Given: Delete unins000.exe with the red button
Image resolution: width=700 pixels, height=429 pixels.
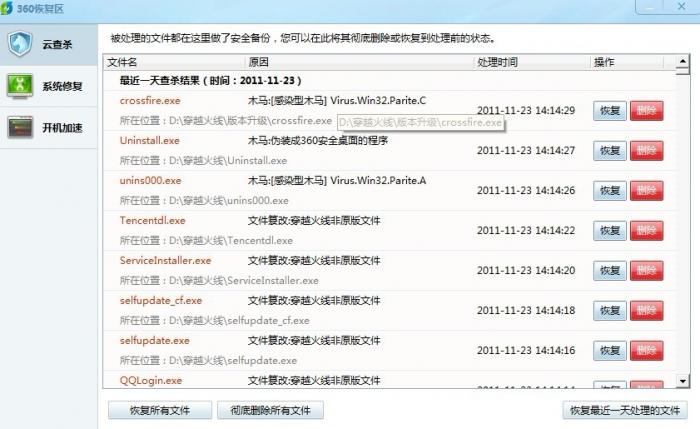Looking at the screenshot, I should (646, 191).
